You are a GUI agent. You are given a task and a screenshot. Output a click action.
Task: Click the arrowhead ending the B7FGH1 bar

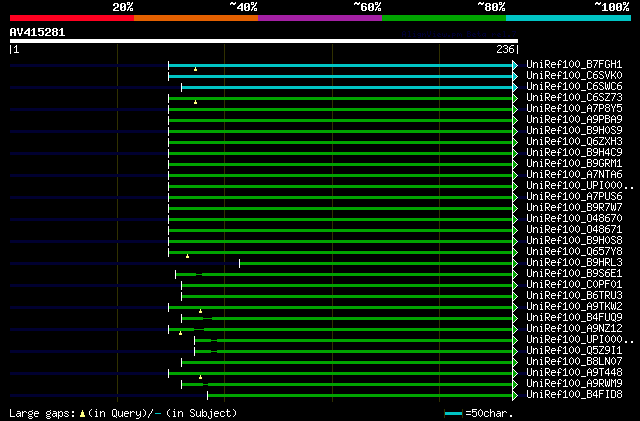point(515,65)
